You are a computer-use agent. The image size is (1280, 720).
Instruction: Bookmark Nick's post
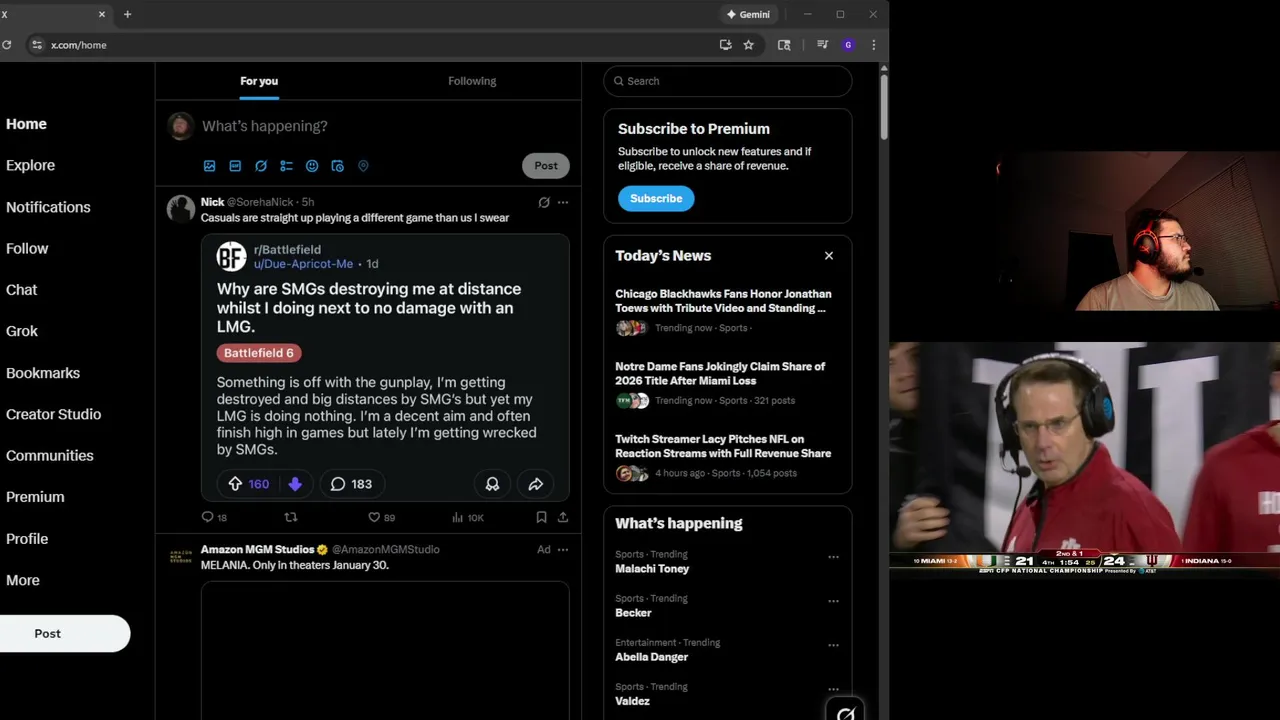pyautogui.click(x=541, y=517)
